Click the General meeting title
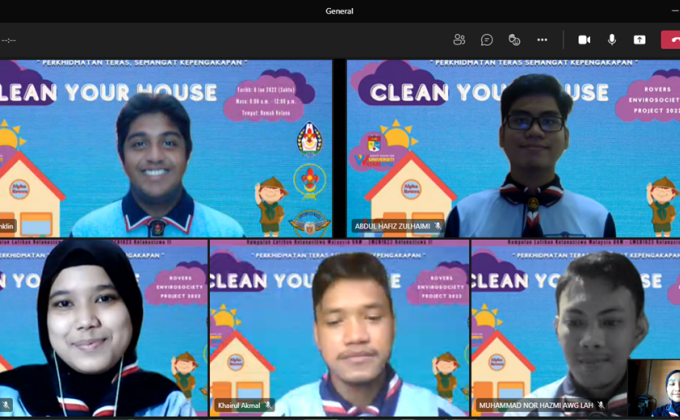 click(x=340, y=11)
